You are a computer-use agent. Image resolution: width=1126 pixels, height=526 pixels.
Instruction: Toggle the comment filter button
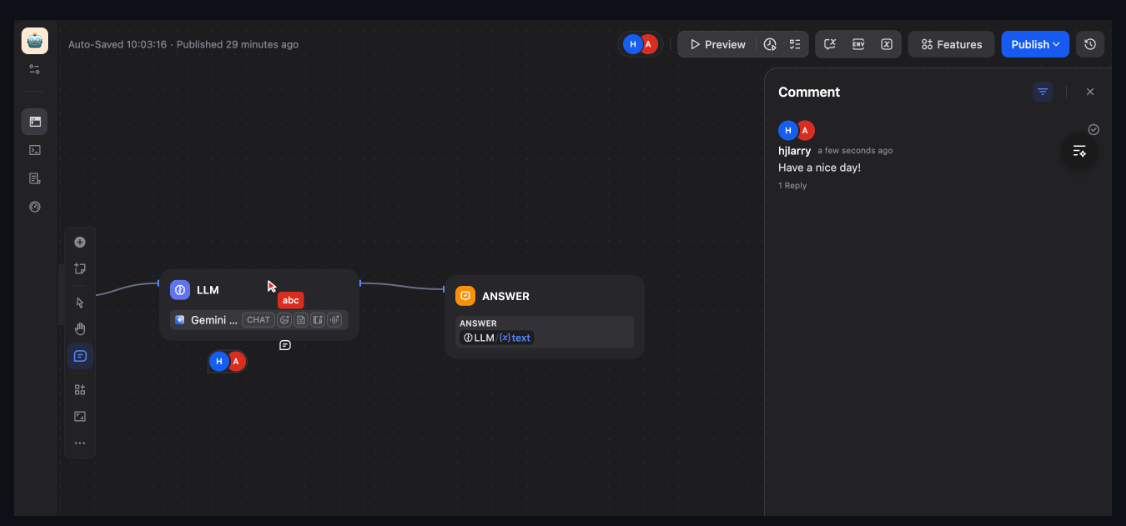pos(1043,92)
